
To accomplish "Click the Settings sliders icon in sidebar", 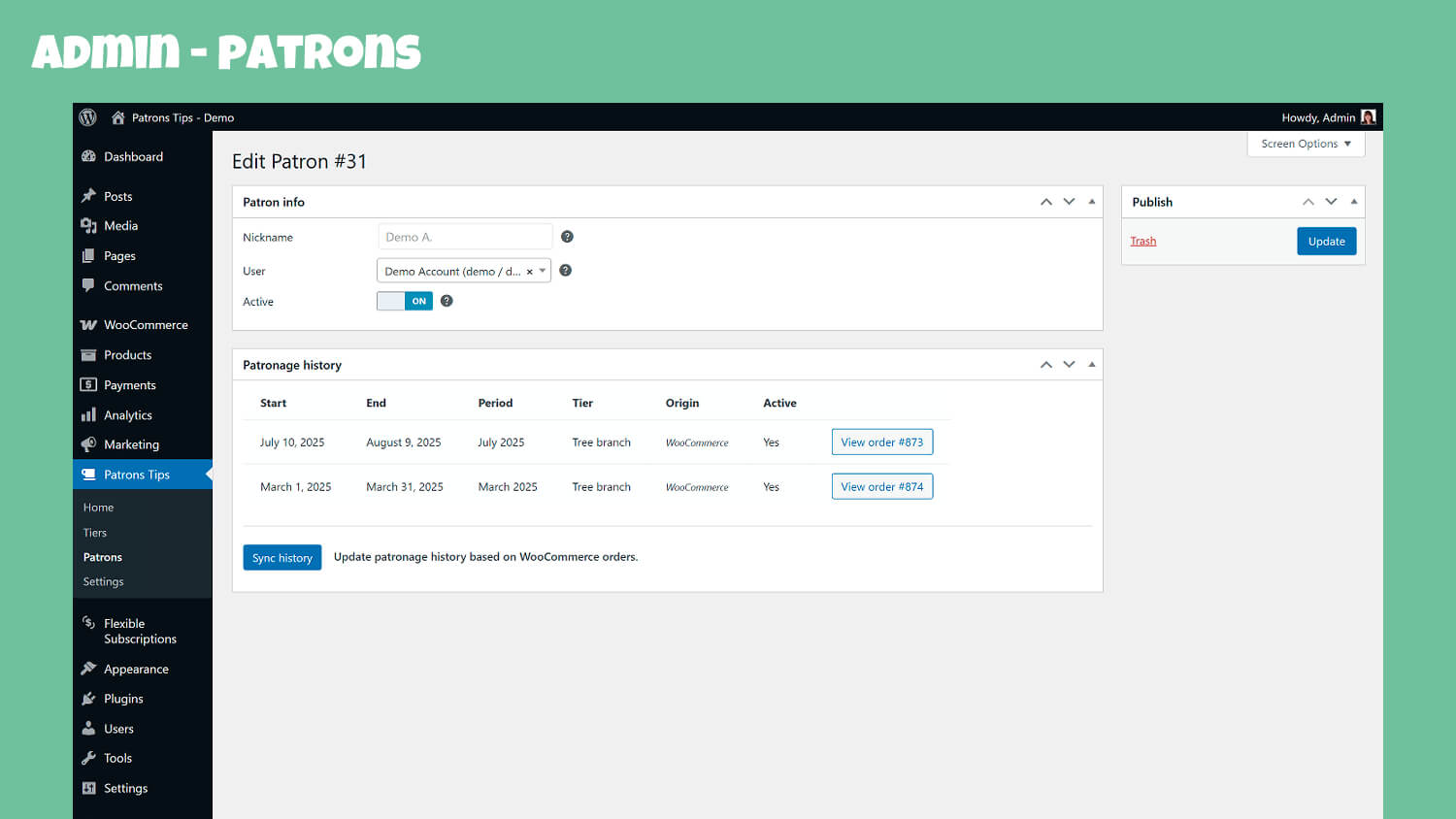I will point(88,788).
